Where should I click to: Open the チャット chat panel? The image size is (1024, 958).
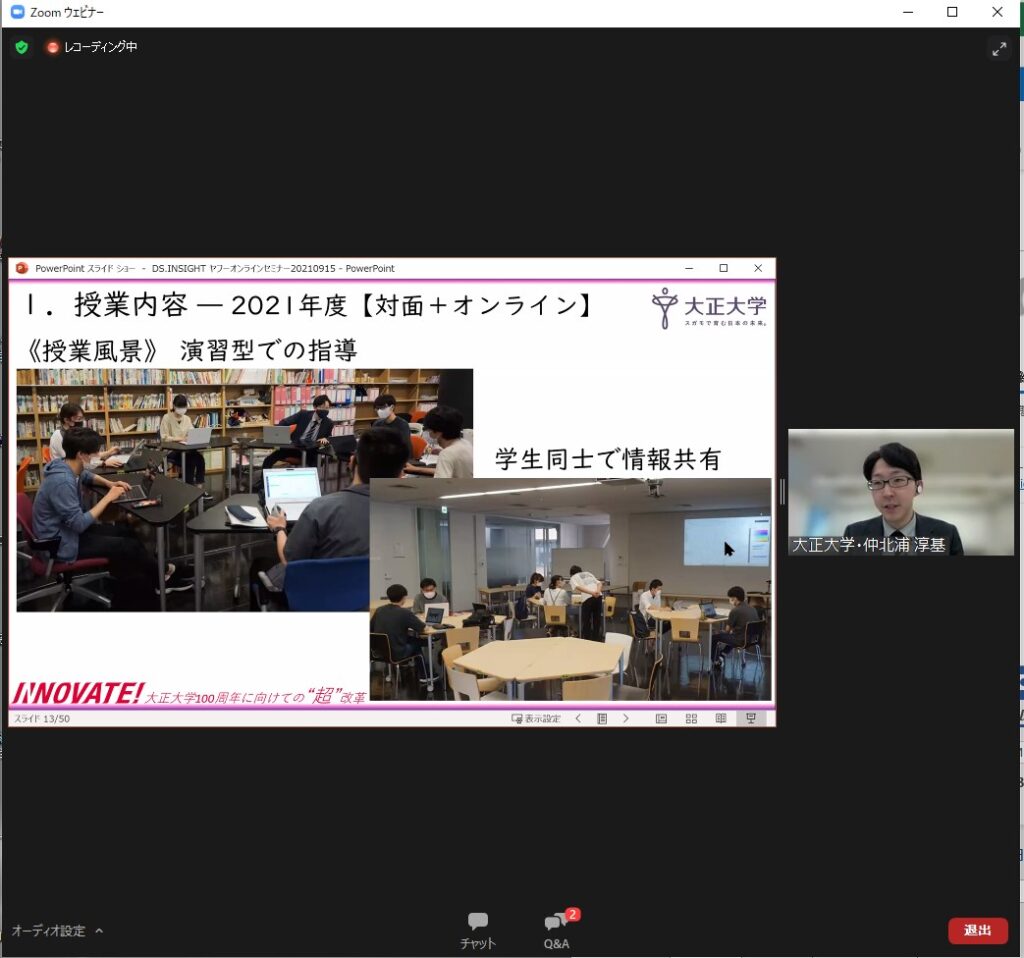(478, 929)
